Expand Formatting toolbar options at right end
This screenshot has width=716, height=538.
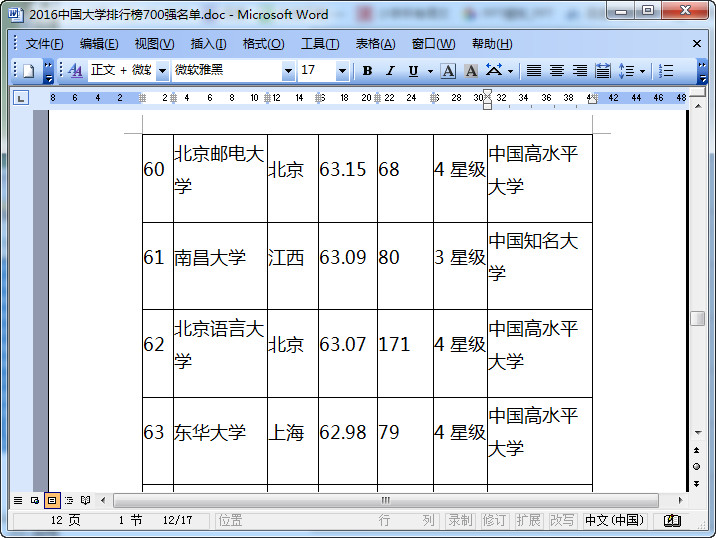click(x=702, y=71)
